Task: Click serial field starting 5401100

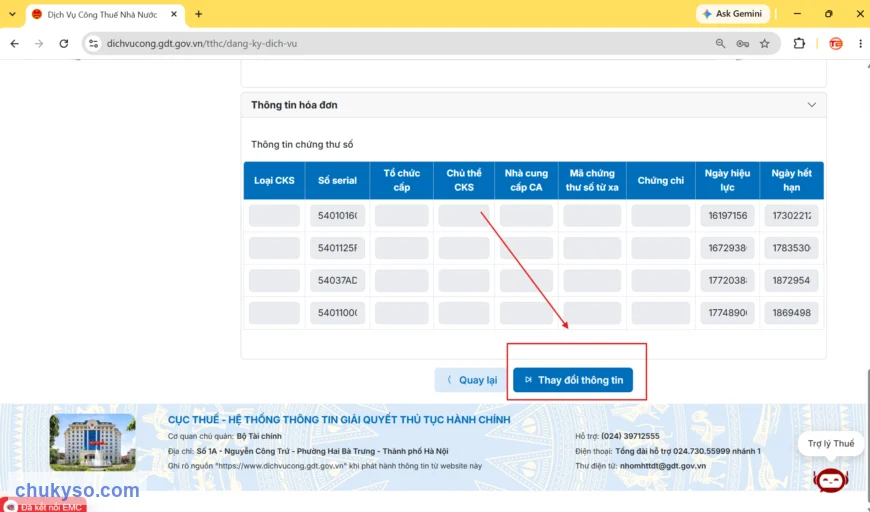Action: (337, 313)
